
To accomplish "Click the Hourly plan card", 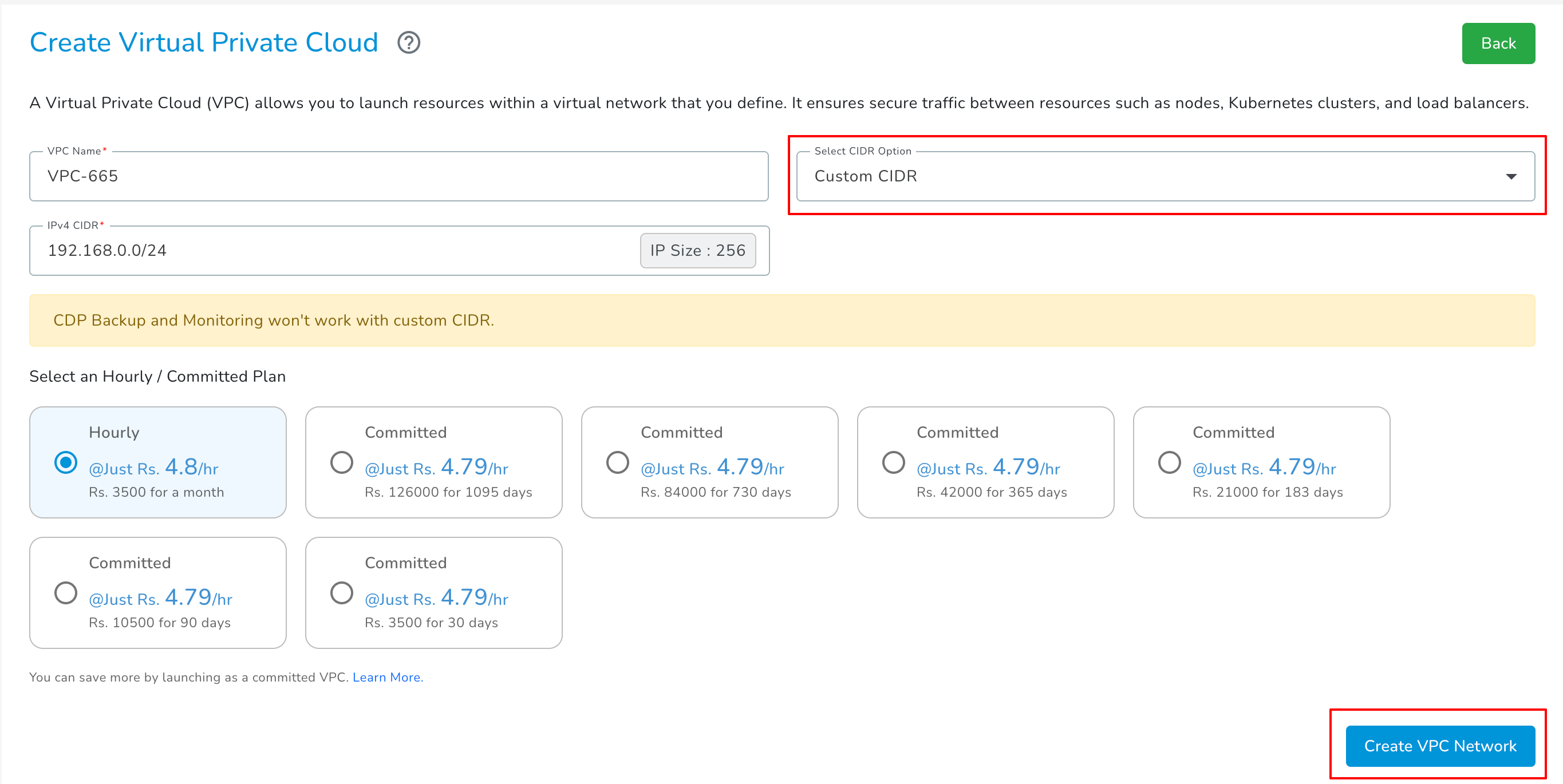I will coord(157,462).
